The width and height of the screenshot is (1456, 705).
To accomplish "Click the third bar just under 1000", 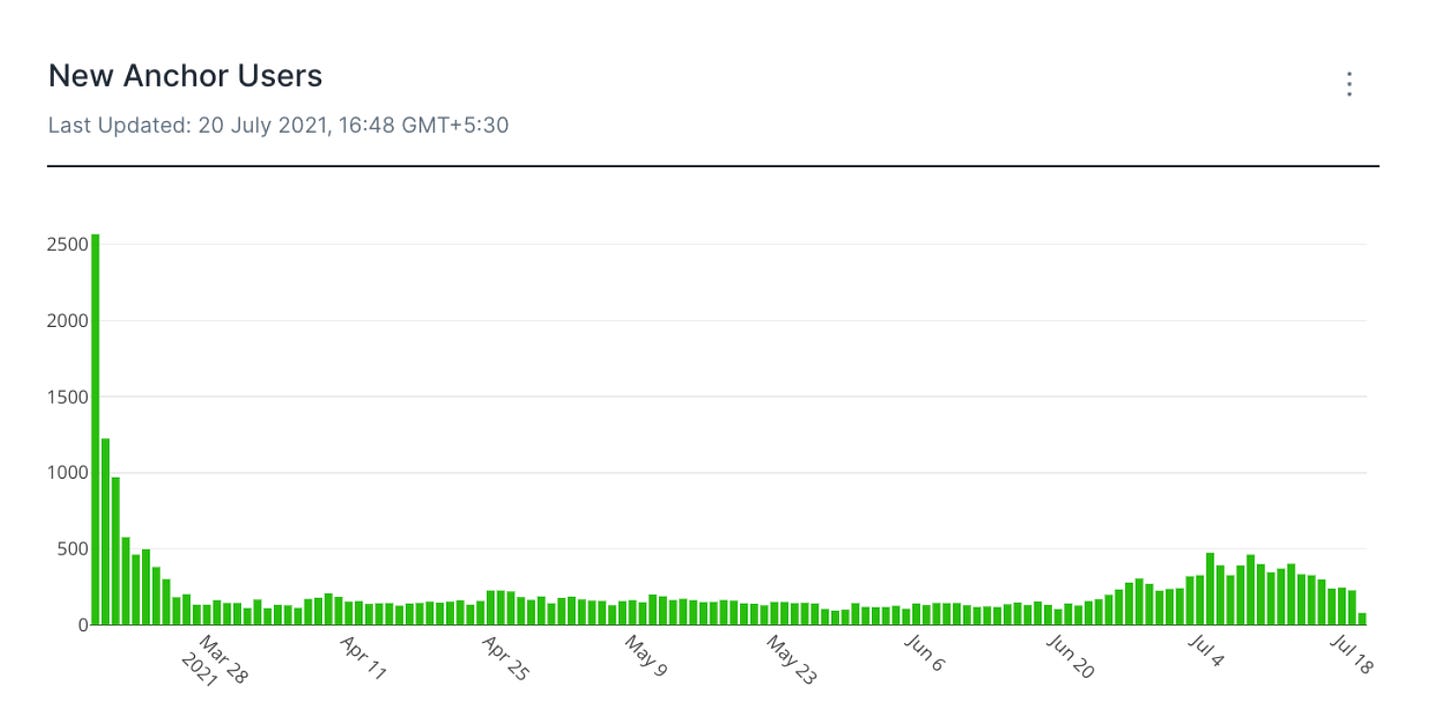I will click(x=116, y=551).
